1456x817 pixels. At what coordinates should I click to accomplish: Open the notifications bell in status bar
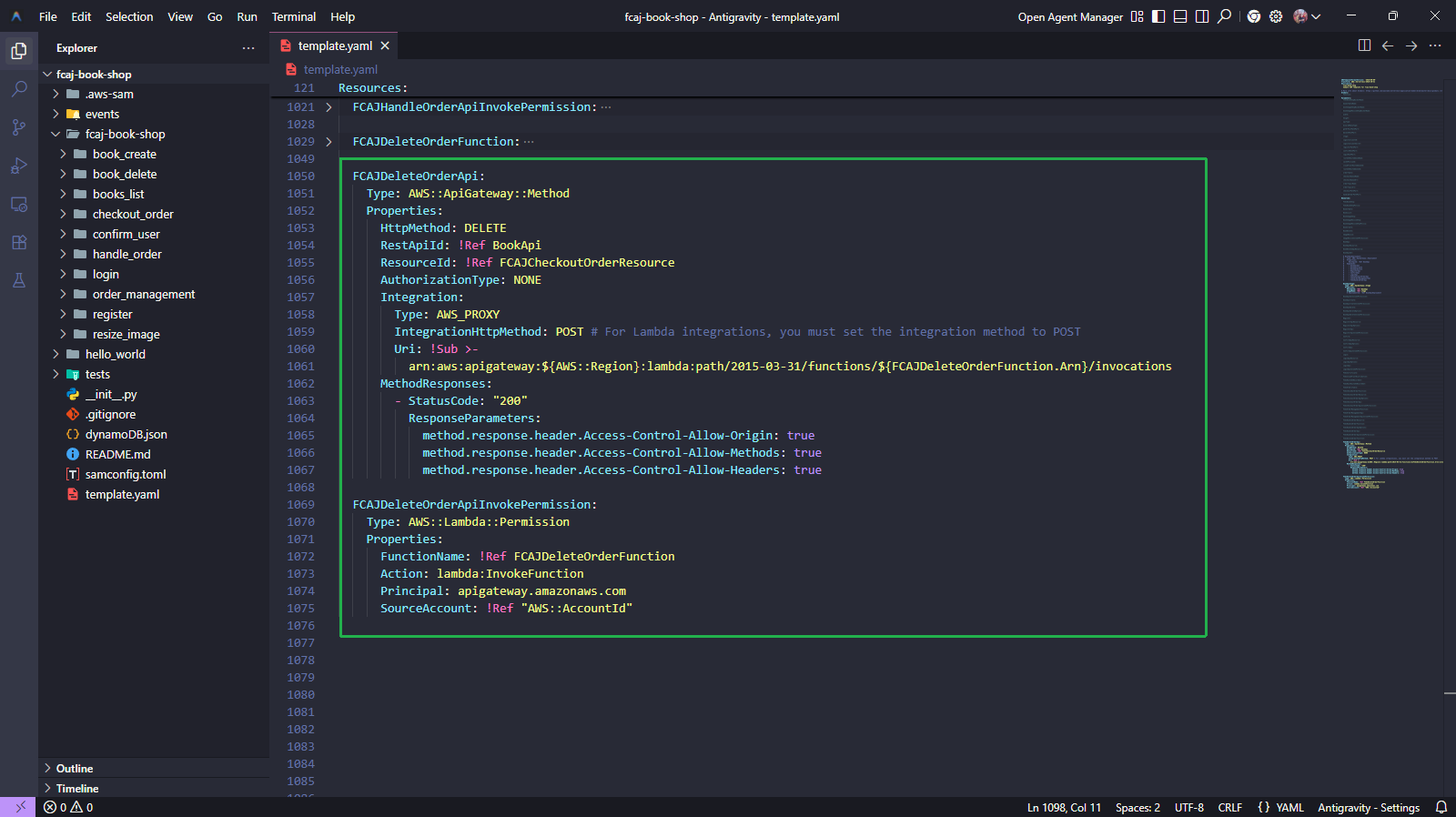click(x=1441, y=807)
